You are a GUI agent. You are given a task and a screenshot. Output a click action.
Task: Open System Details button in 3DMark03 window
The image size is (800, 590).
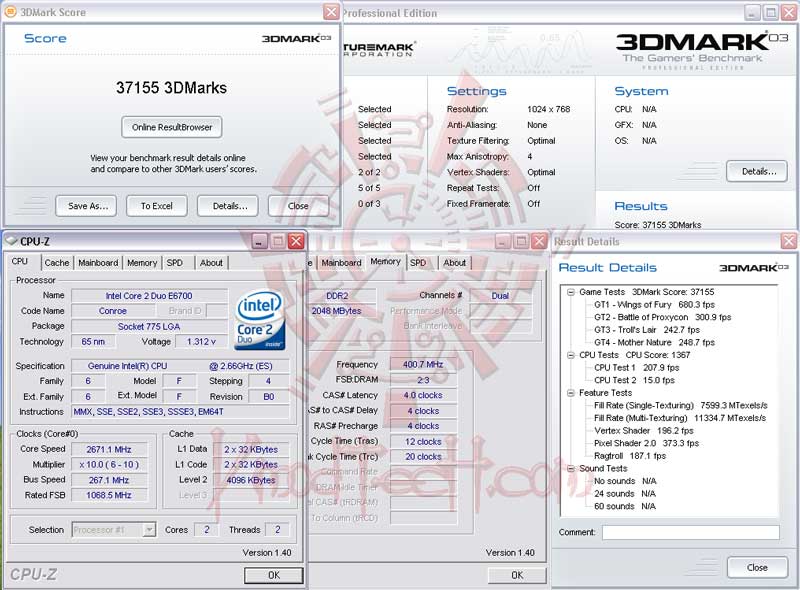tap(757, 171)
